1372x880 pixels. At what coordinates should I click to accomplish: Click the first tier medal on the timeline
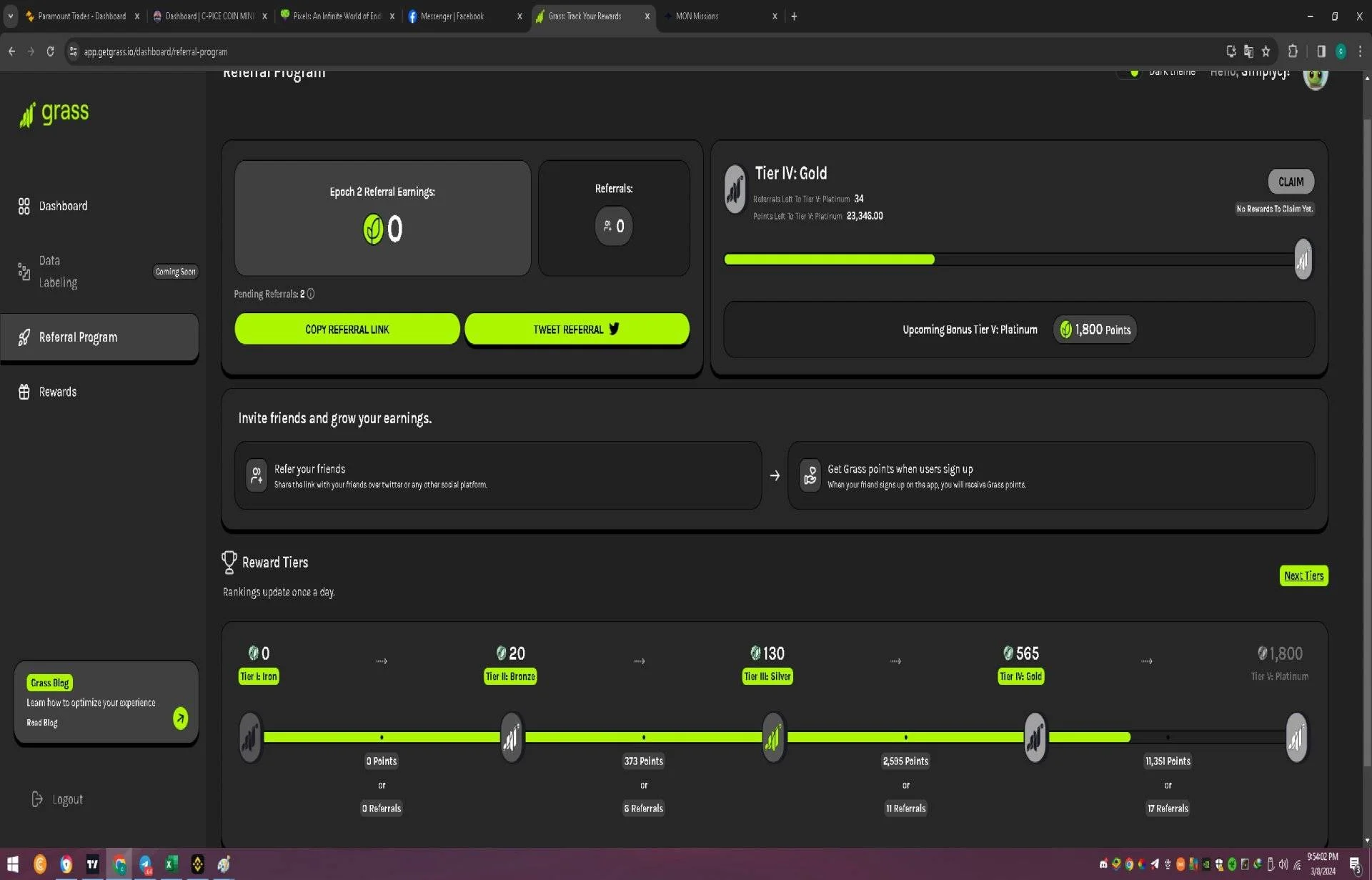point(250,737)
